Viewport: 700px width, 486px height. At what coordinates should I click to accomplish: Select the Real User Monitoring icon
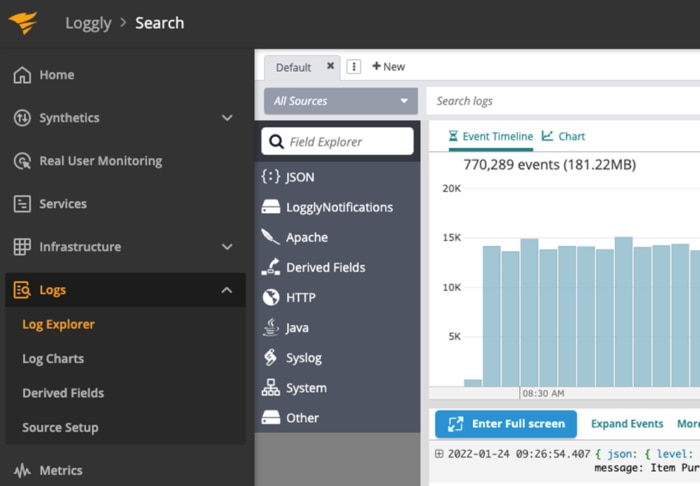pyautogui.click(x=22, y=161)
